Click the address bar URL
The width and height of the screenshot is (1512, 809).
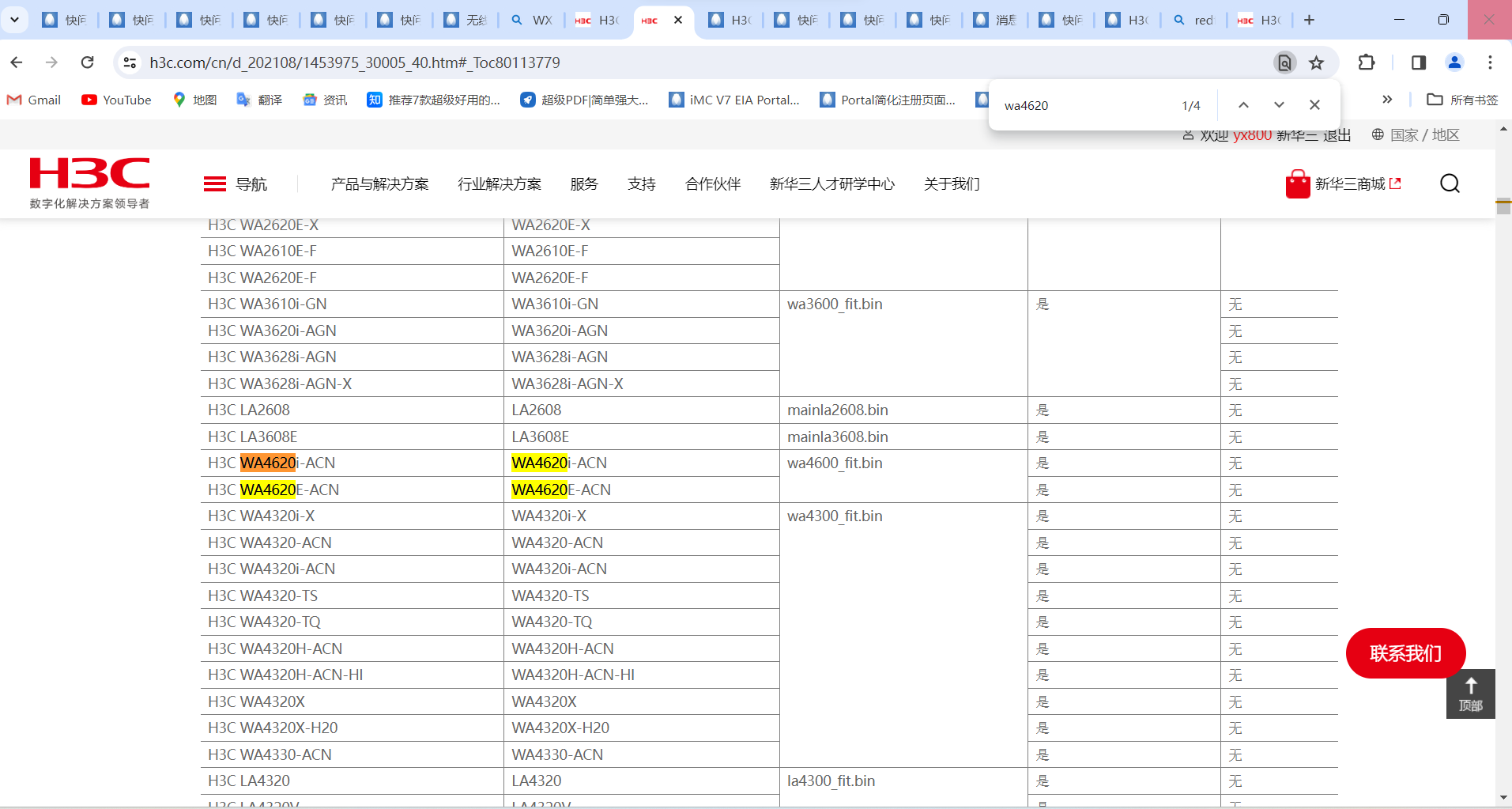[x=355, y=62]
